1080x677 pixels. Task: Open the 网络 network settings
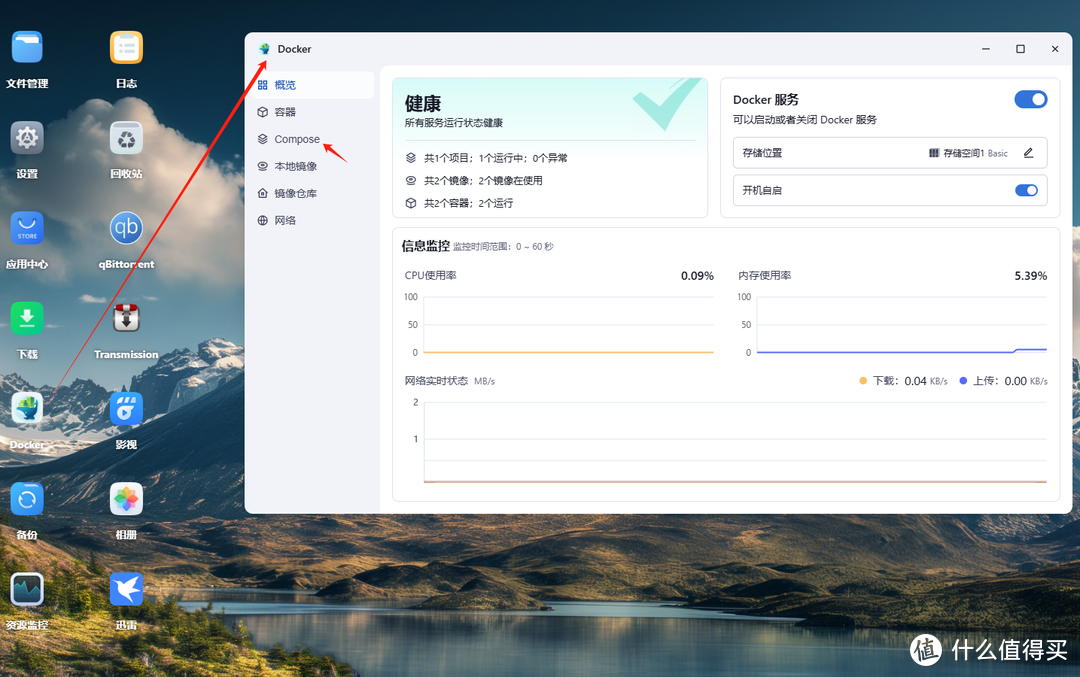[286, 219]
